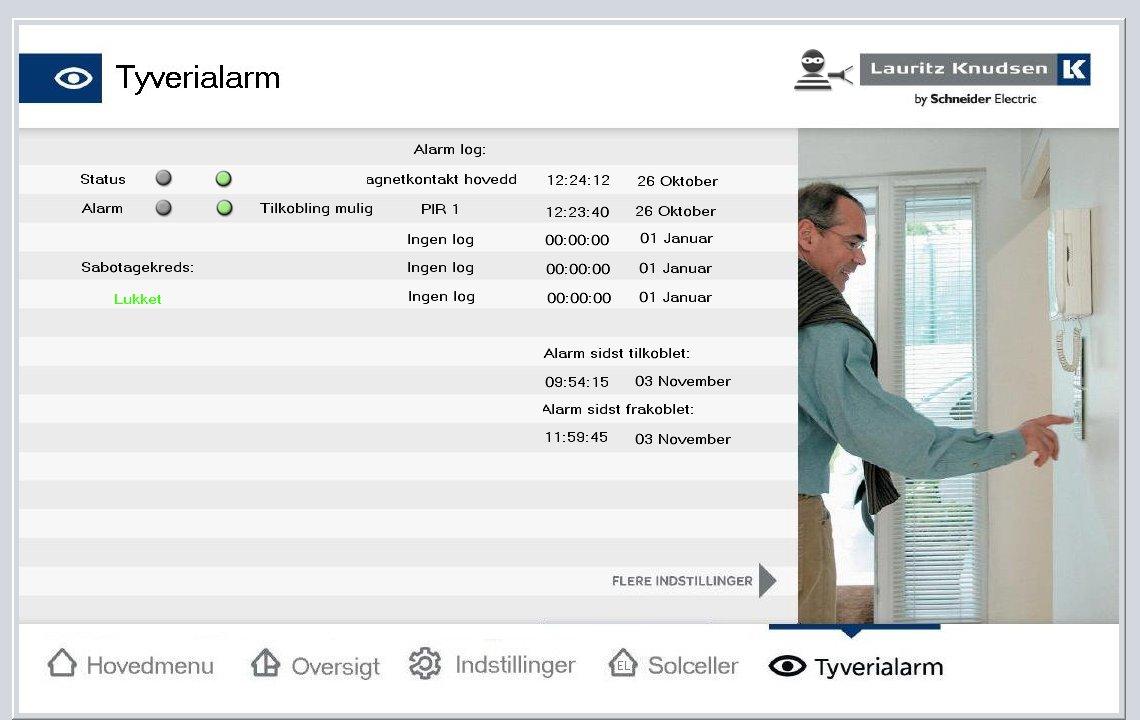Image resolution: width=1140 pixels, height=720 pixels.
Task: Click the eye icon in bottom Tyverialarm tab
Action: [x=787, y=666]
